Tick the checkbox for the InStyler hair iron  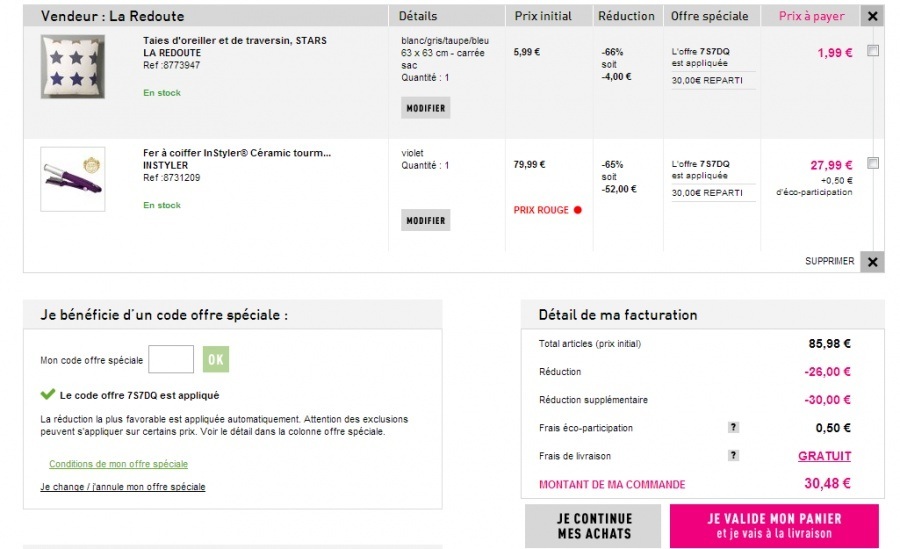coord(873,163)
